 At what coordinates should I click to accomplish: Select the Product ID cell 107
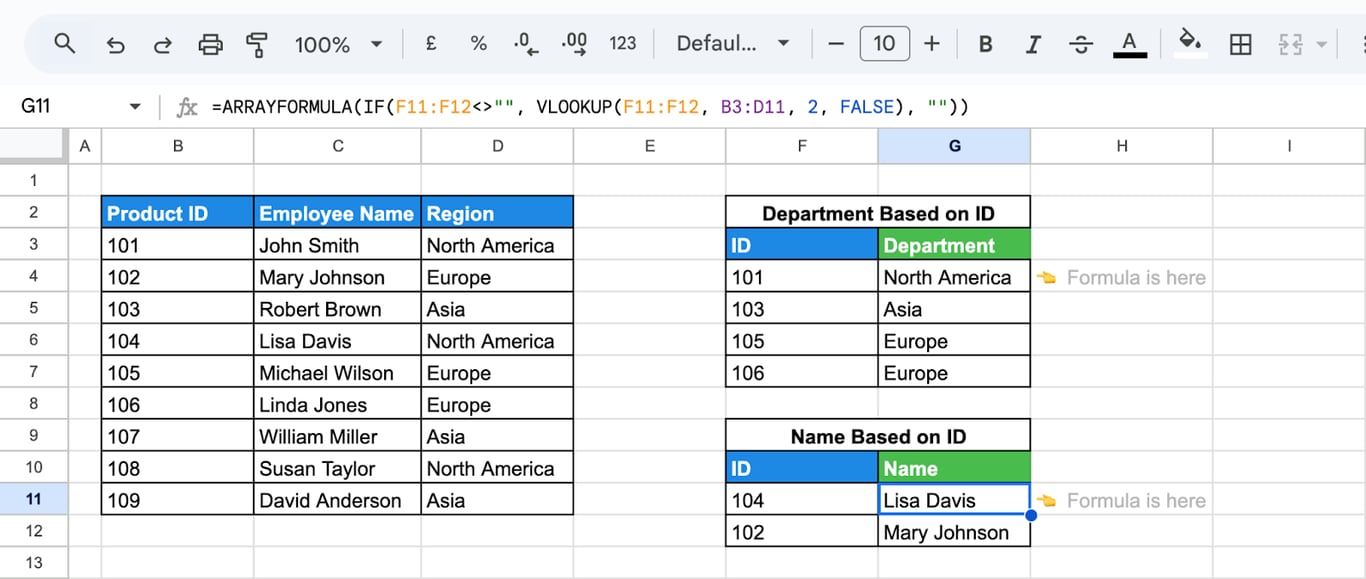click(x=178, y=436)
